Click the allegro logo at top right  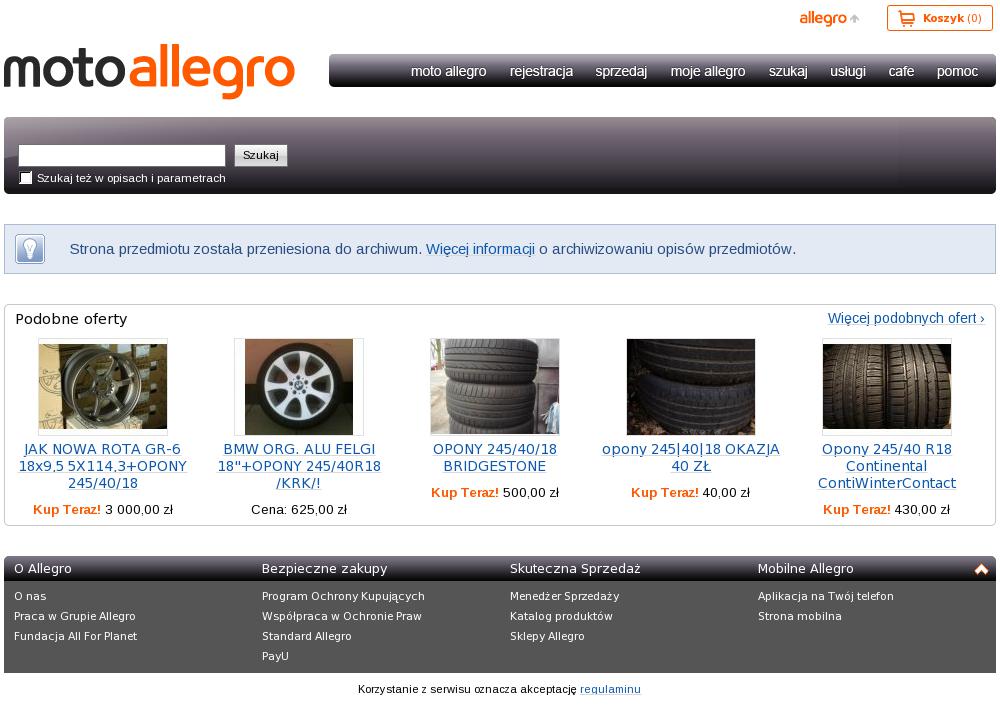point(828,18)
